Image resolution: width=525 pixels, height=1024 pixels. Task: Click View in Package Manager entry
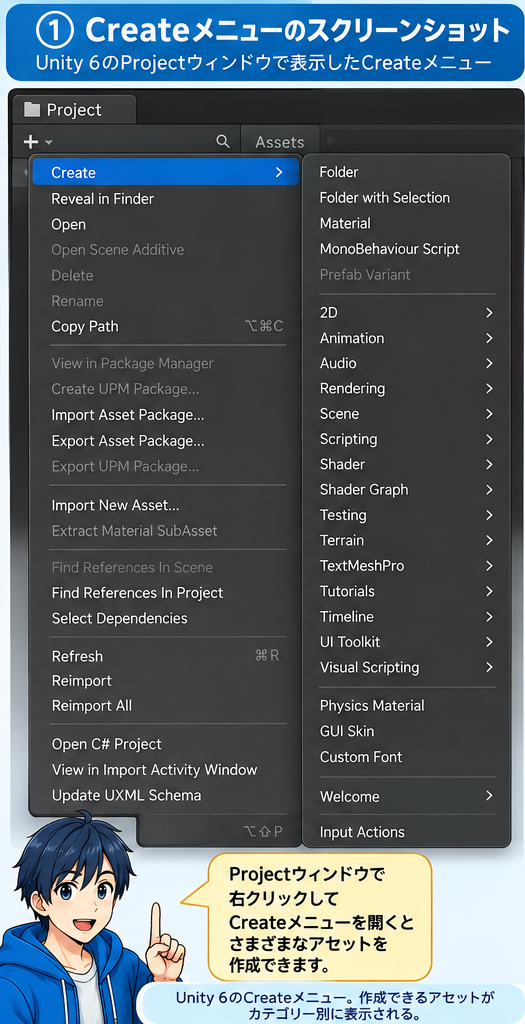point(167,364)
